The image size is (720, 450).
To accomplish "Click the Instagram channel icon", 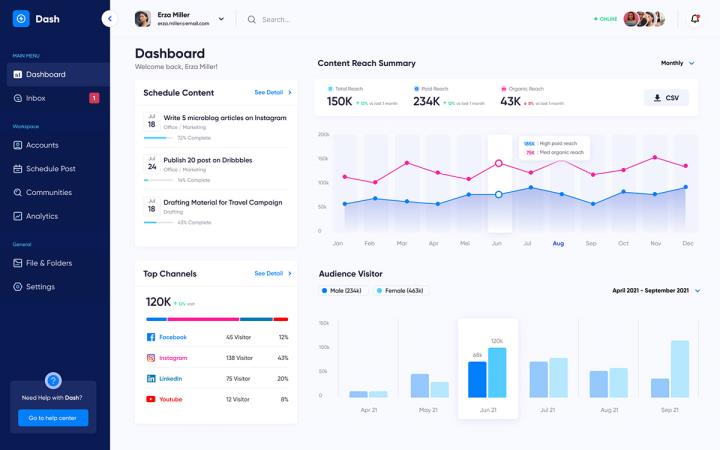I will point(151,358).
